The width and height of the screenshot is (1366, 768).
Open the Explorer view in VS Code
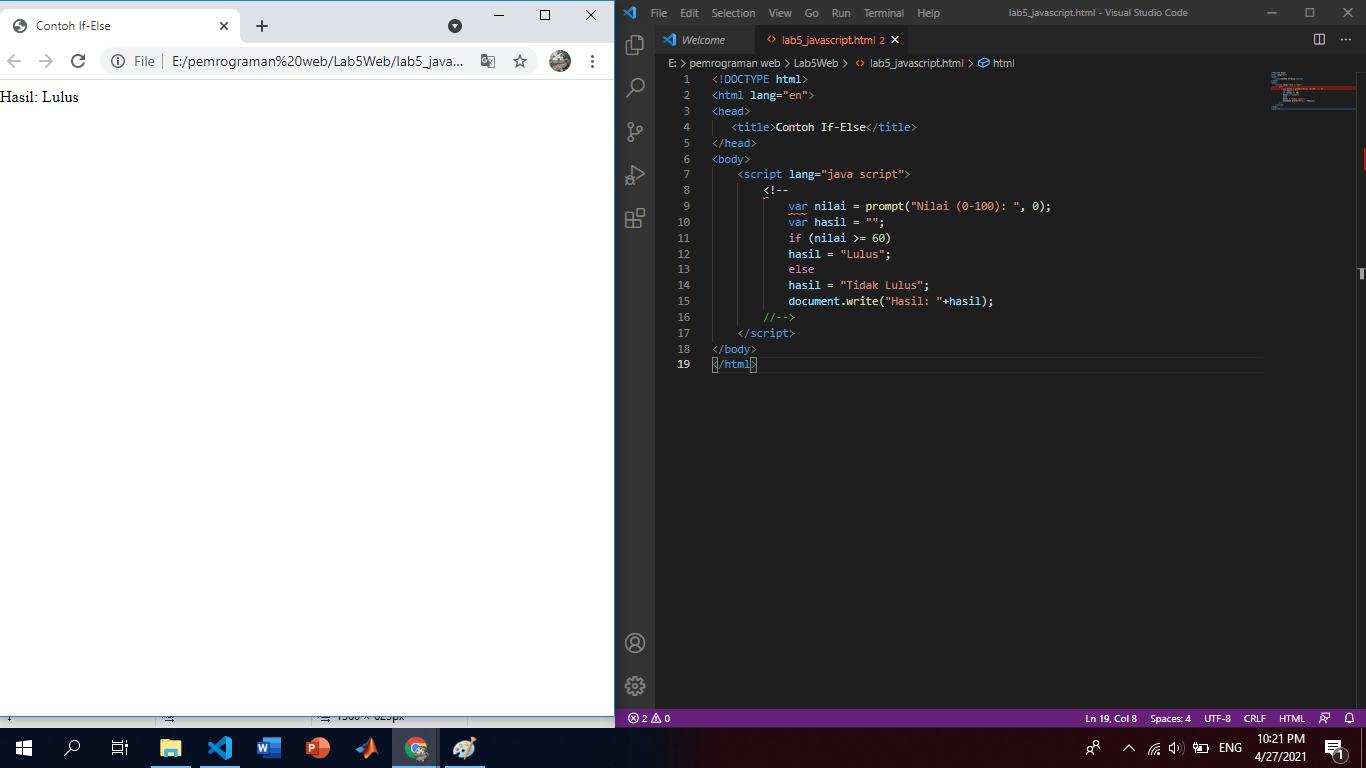click(635, 45)
